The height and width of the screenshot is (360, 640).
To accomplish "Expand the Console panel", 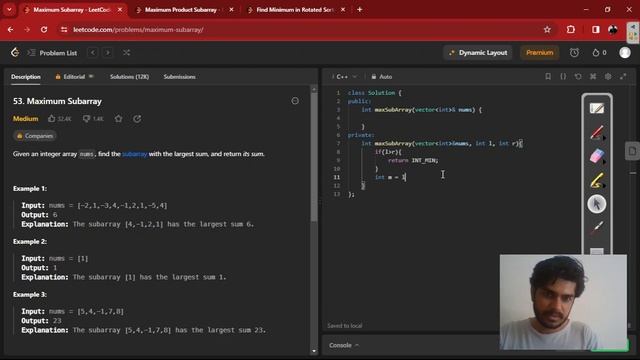I will point(344,345).
